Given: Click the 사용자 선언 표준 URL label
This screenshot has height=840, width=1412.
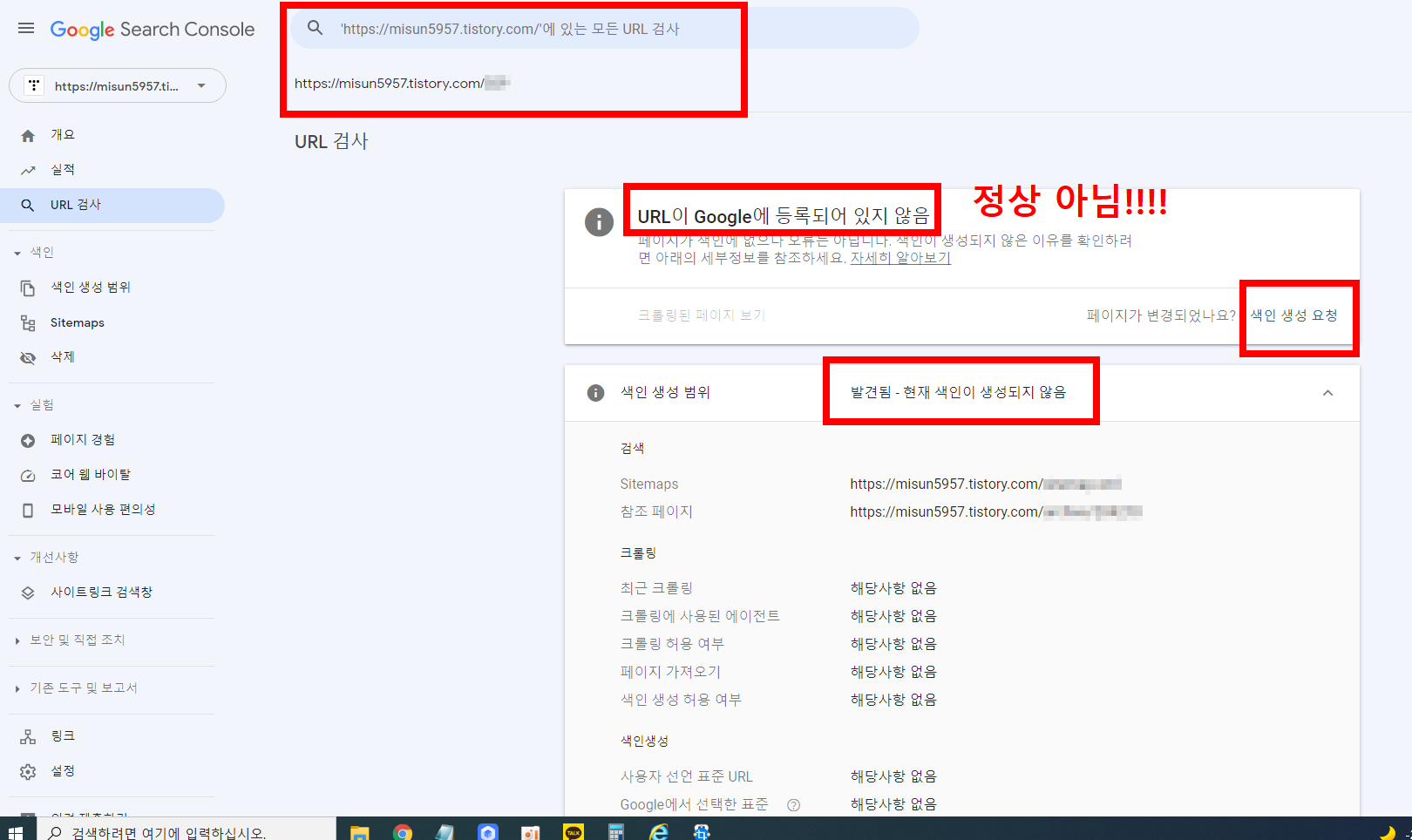Looking at the screenshot, I should coord(686,776).
